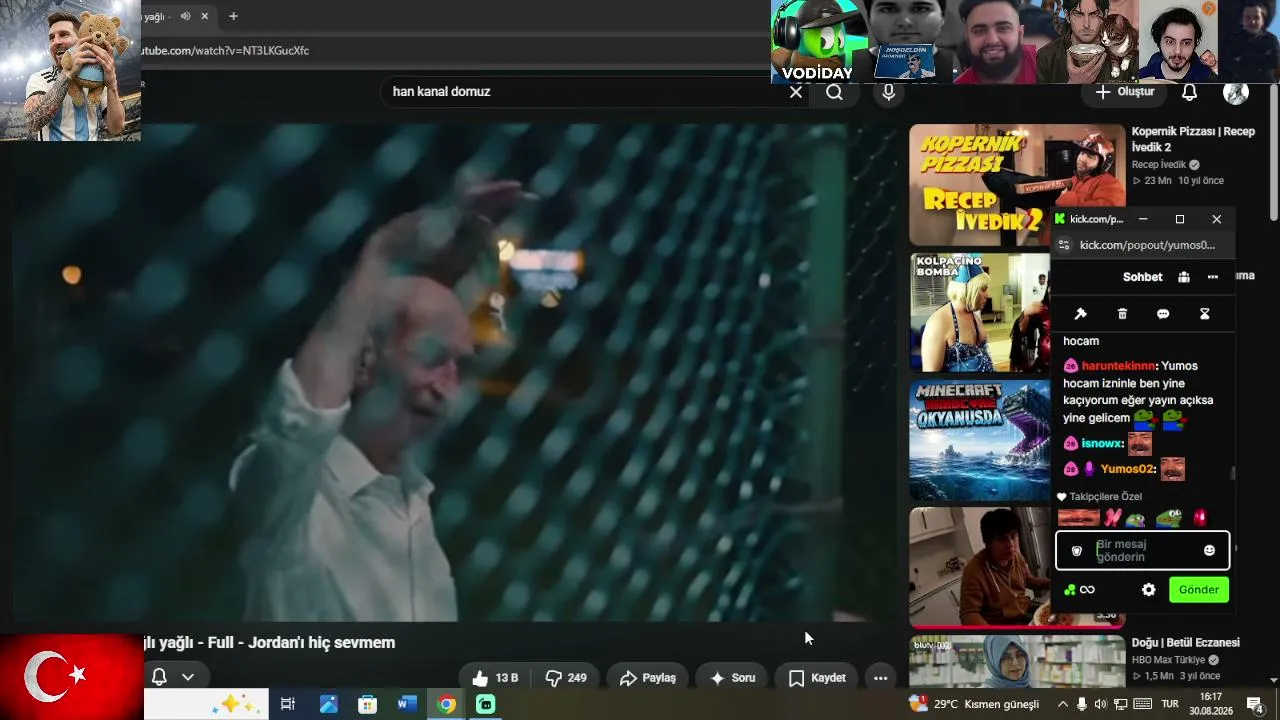The height and width of the screenshot is (720, 1280).
Task: Open HBO Max Türkiye channel link
Action: click(1170, 660)
